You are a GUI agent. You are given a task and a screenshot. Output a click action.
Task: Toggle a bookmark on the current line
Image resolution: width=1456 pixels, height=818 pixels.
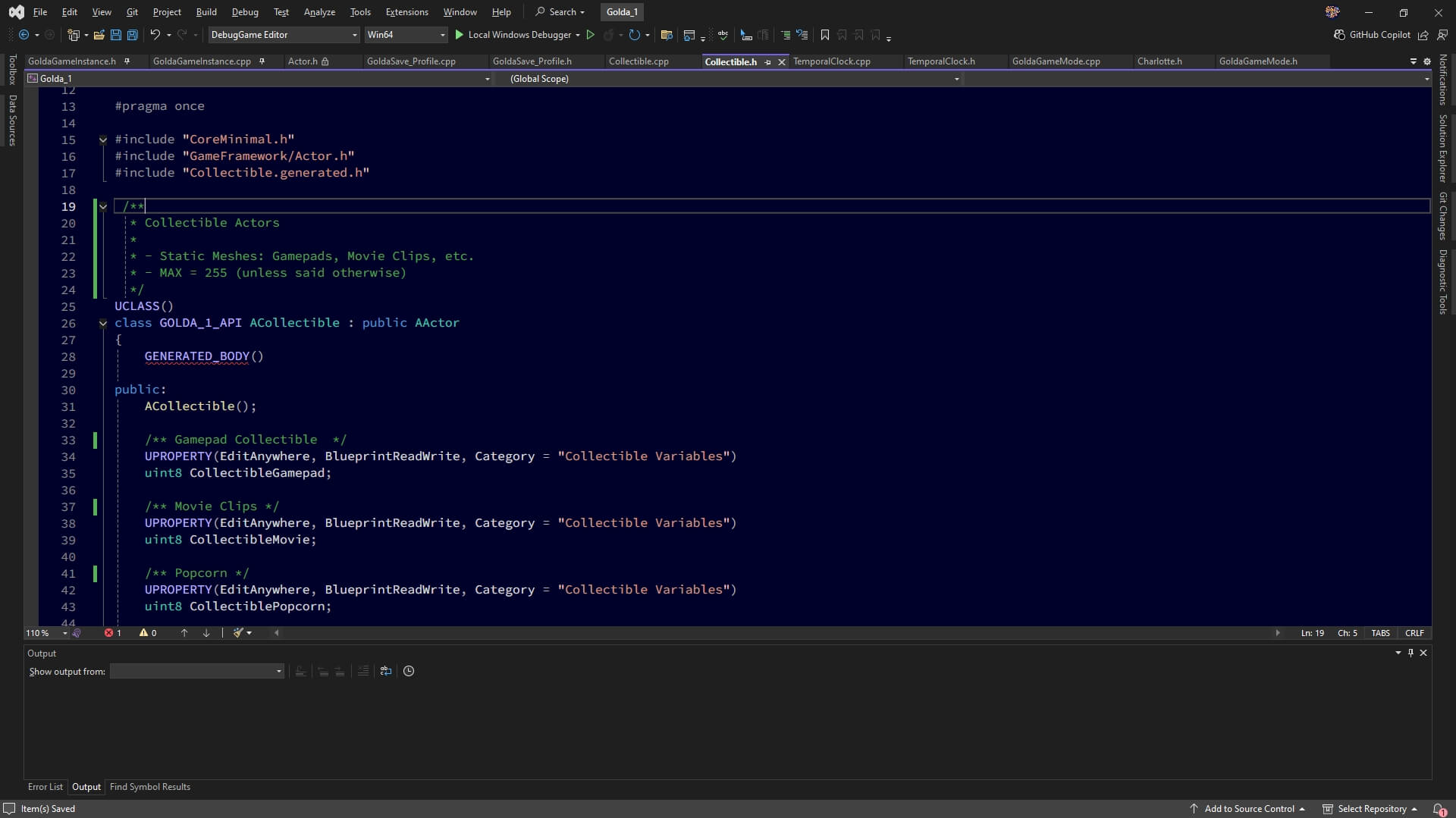pos(824,35)
